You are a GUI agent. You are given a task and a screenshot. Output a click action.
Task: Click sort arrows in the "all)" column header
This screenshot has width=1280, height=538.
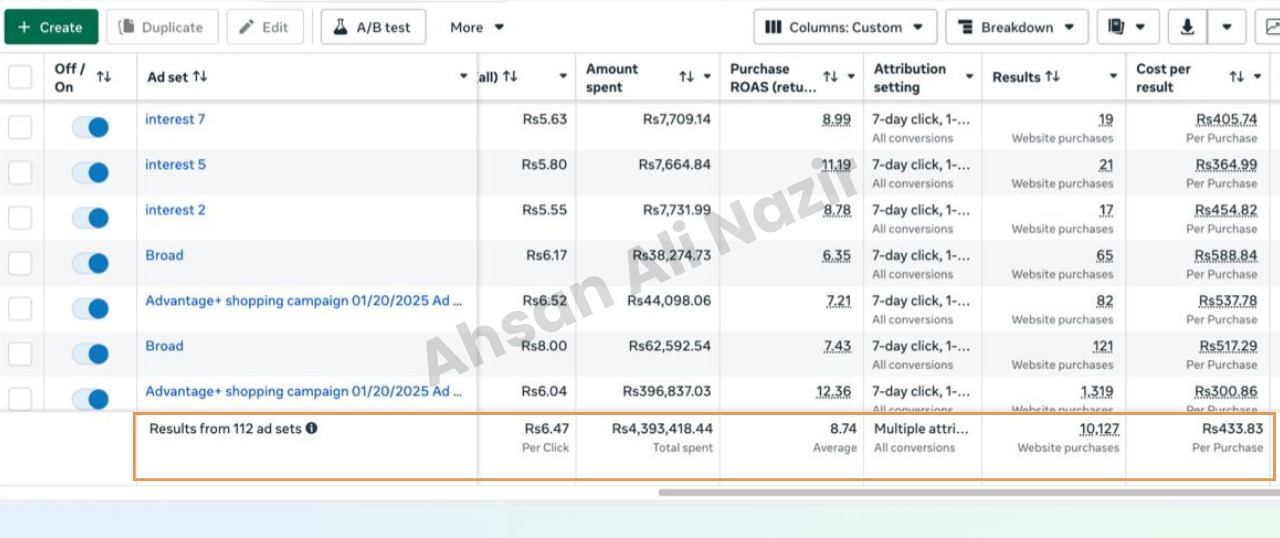click(x=510, y=77)
